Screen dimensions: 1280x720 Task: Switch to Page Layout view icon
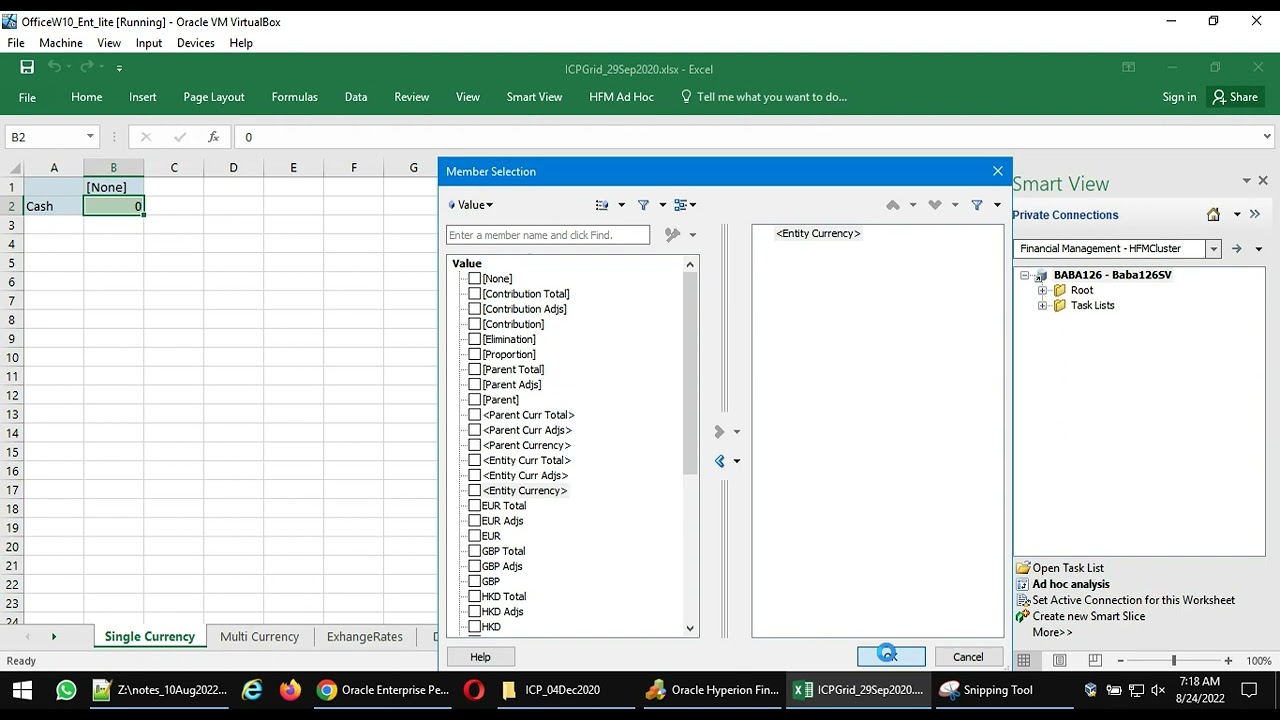tap(1059, 661)
